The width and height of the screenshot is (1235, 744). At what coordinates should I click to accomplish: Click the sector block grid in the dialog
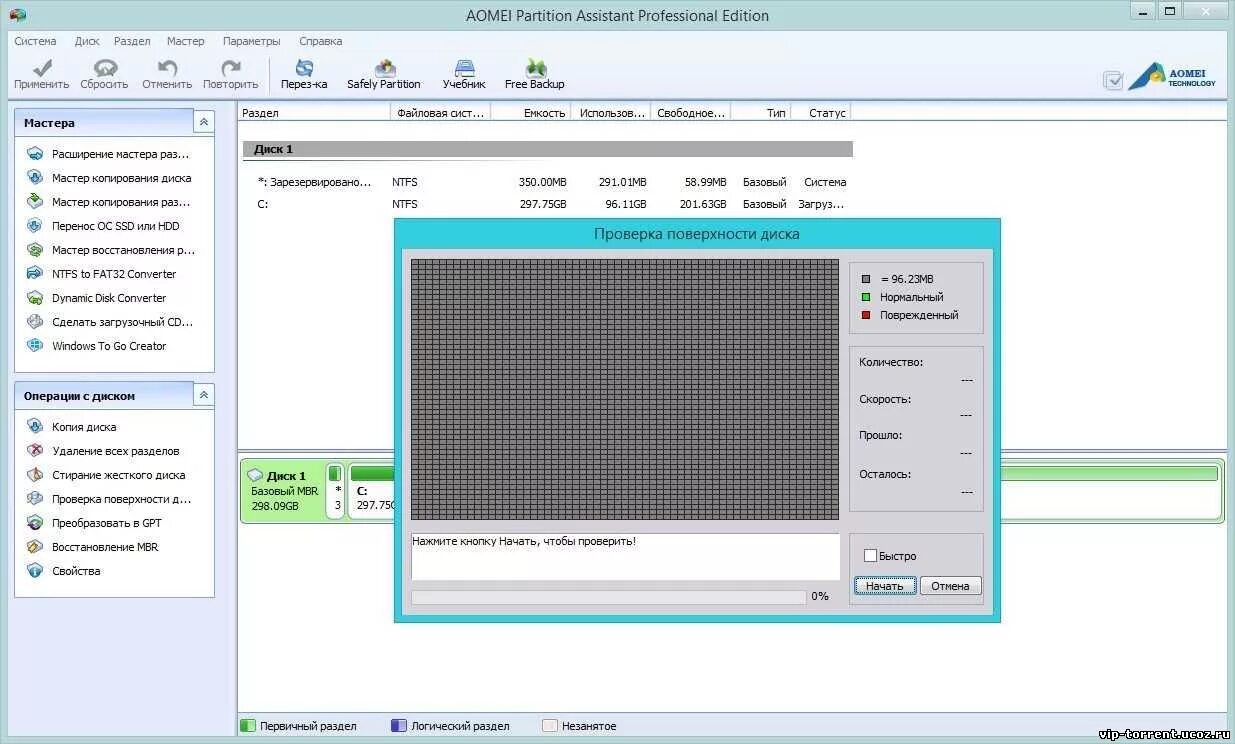click(625, 390)
